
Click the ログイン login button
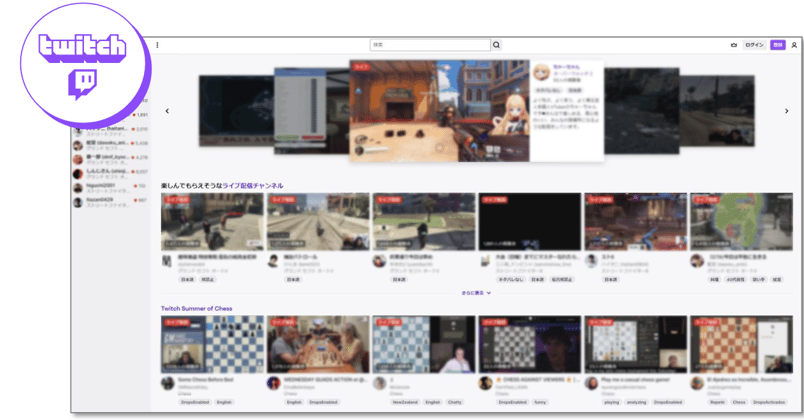click(754, 45)
